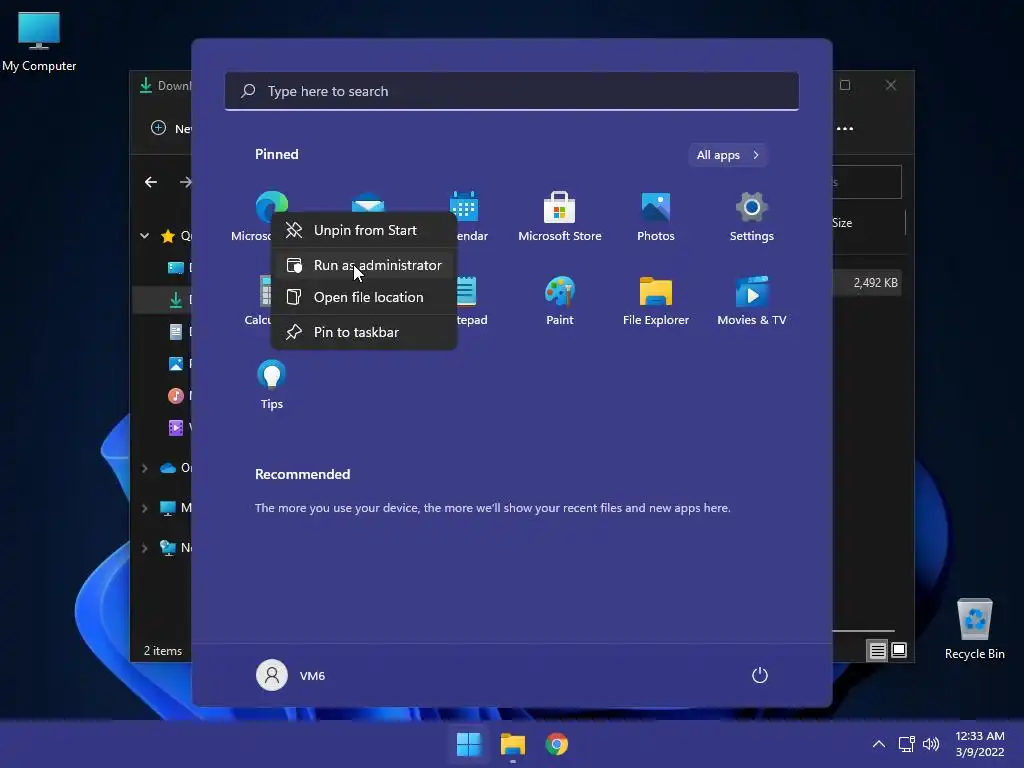Select Open file location

pyautogui.click(x=364, y=297)
